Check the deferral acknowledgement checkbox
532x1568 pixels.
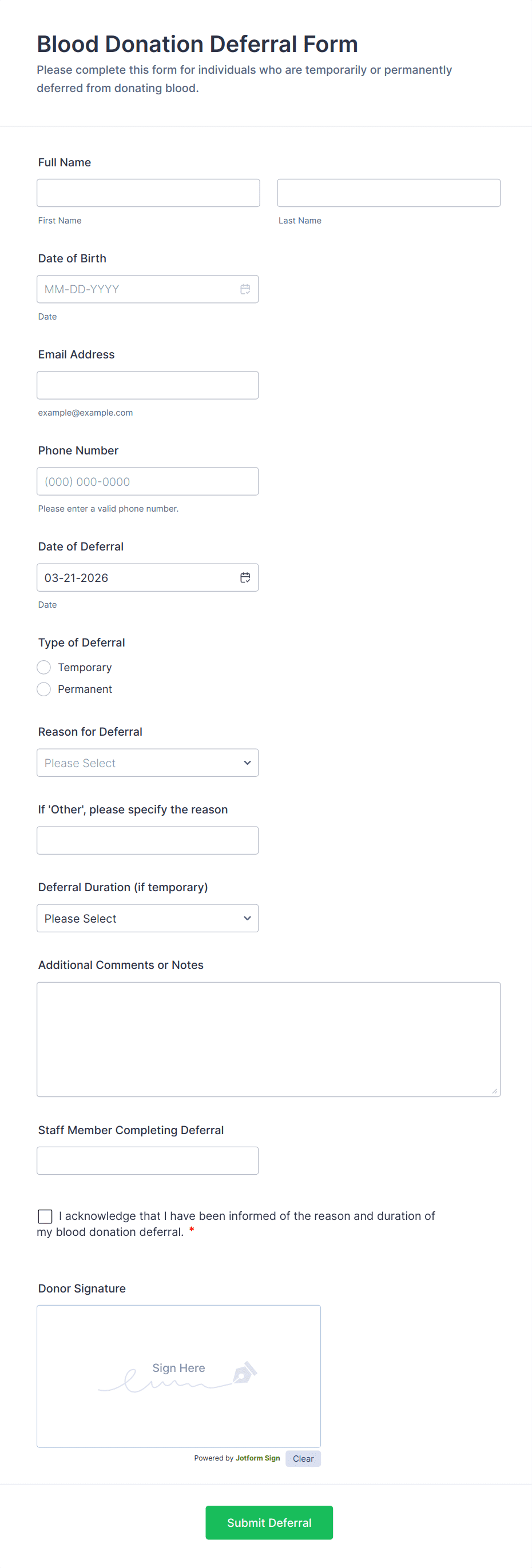pyautogui.click(x=45, y=1216)
